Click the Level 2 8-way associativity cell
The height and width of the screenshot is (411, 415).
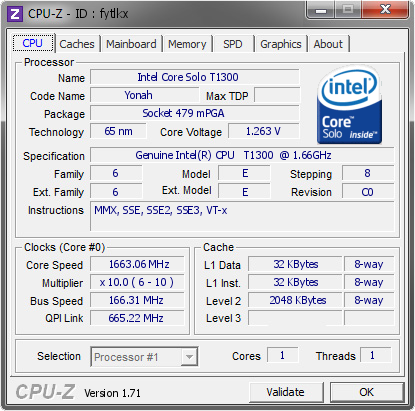369,300
